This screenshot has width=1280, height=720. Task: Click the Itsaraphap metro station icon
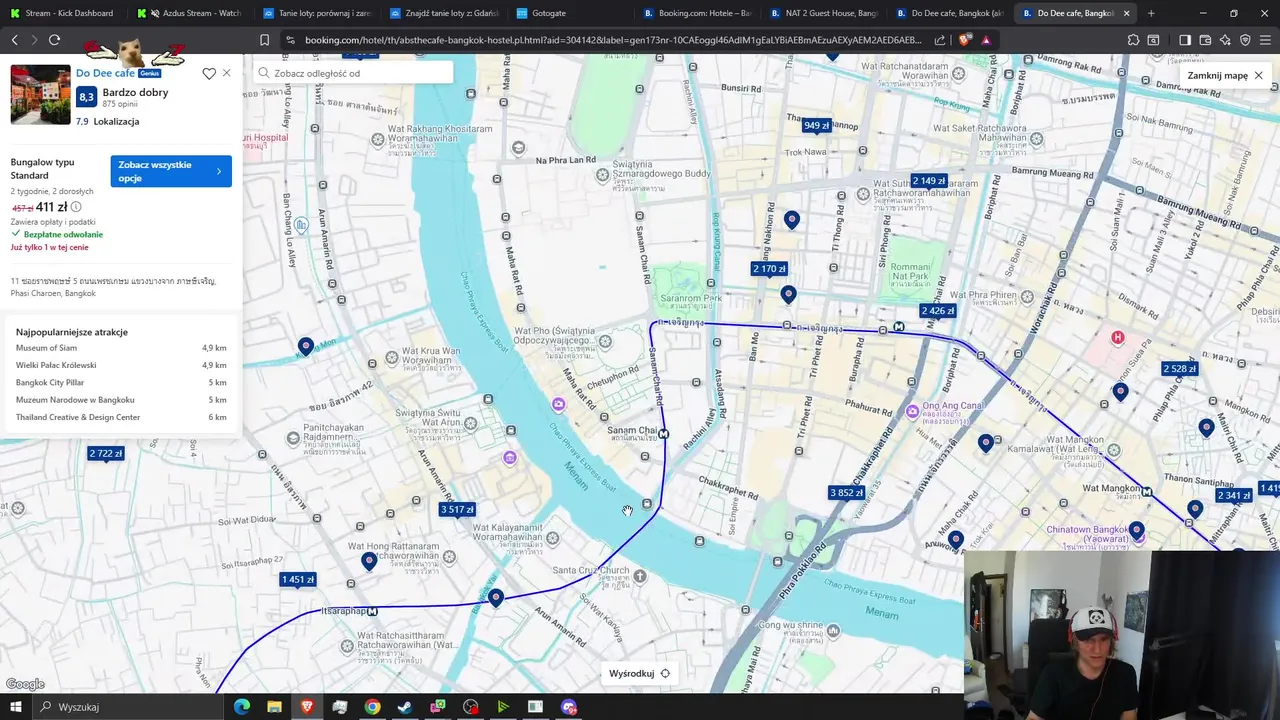(x=373, y=611)
